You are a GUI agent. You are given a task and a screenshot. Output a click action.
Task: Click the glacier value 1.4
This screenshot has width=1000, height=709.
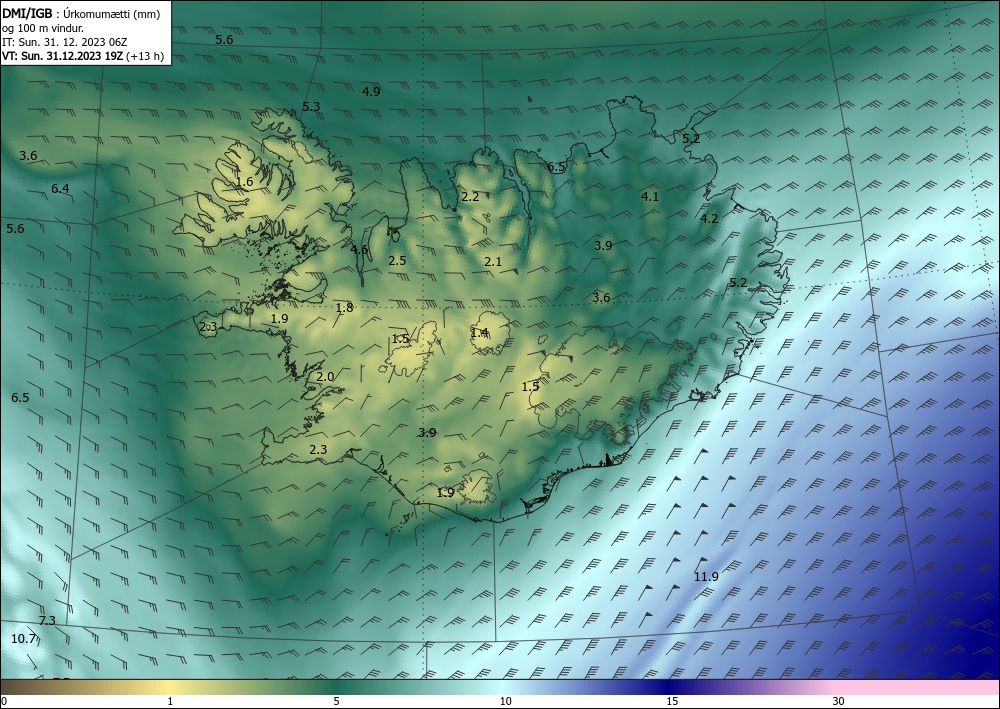tap(480, 332)
